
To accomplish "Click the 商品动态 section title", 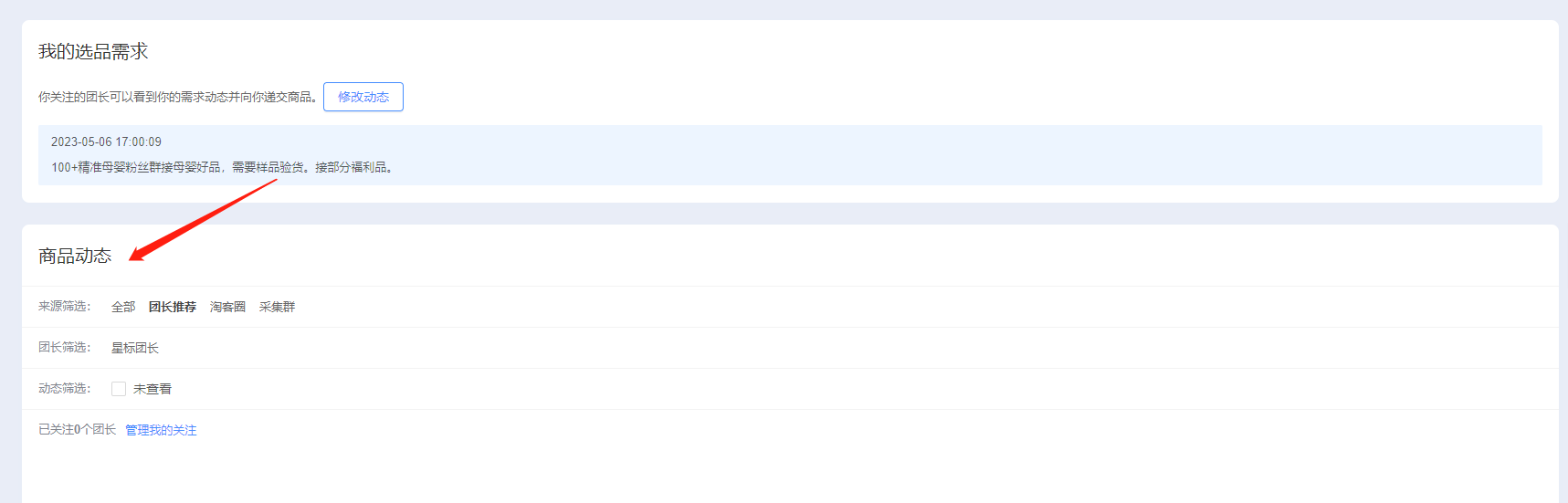I will 75,257.
